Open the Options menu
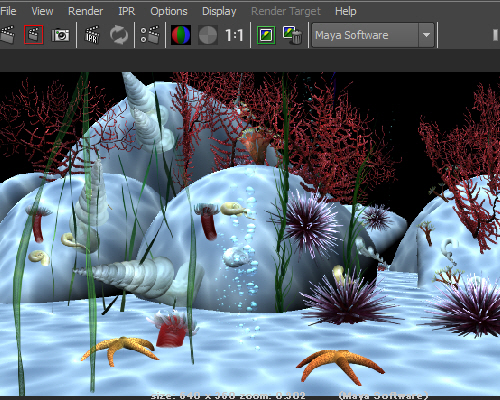500x400 pixels. (x=169, y=11)
